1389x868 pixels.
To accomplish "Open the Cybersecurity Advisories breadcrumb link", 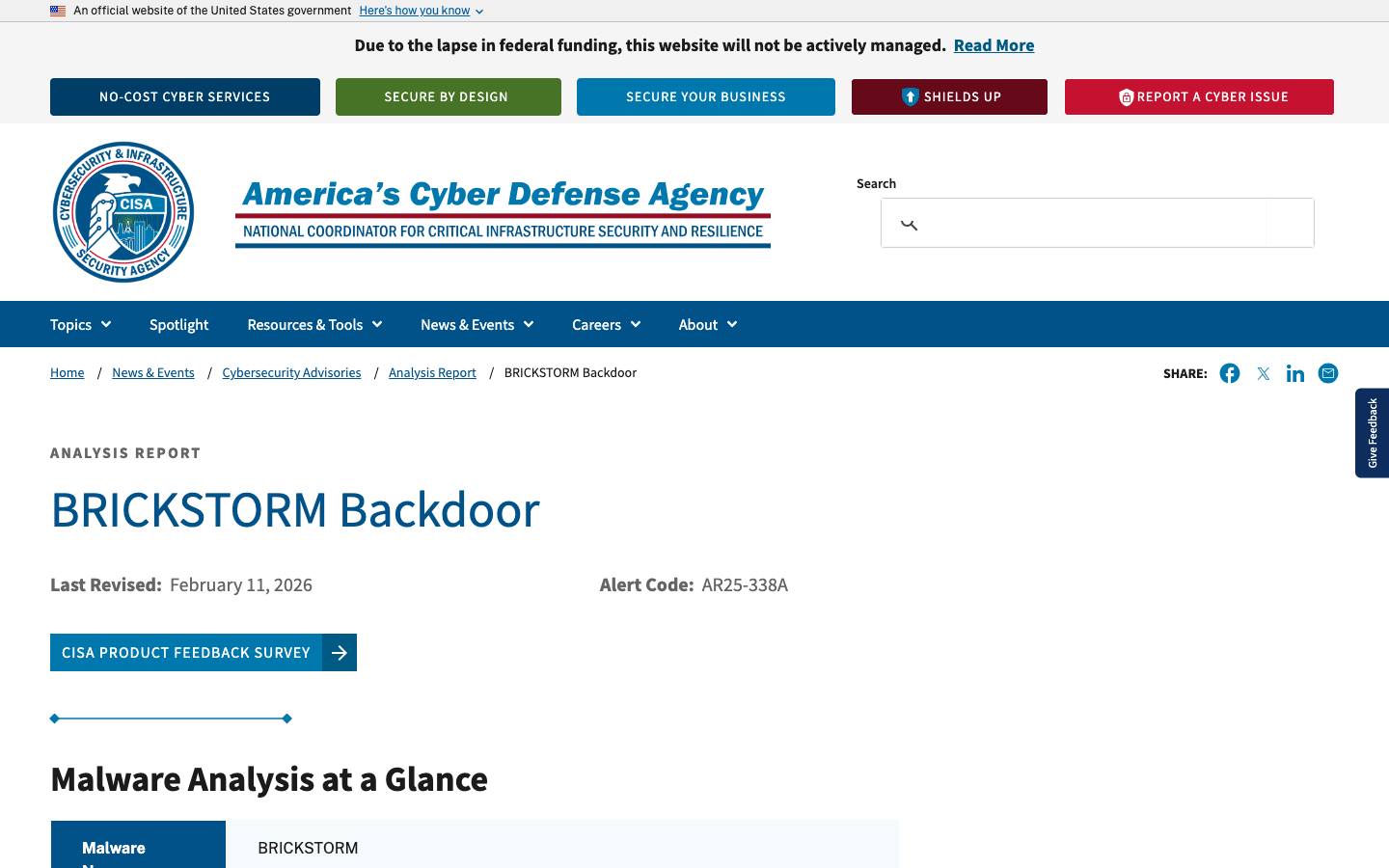I will click(291, 372).
